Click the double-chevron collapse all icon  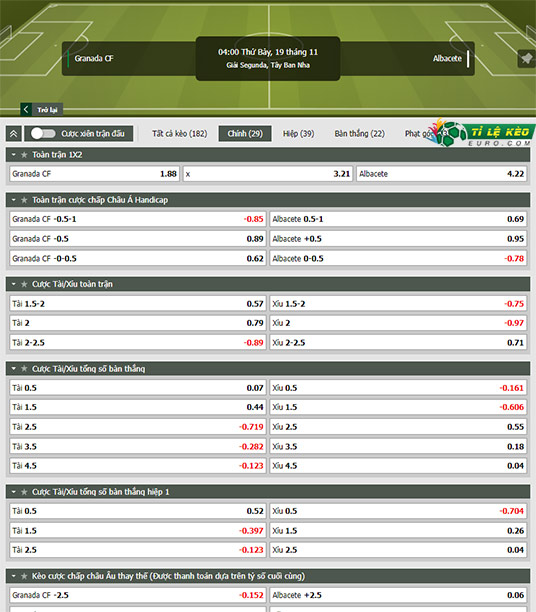[x=14, y=134]
